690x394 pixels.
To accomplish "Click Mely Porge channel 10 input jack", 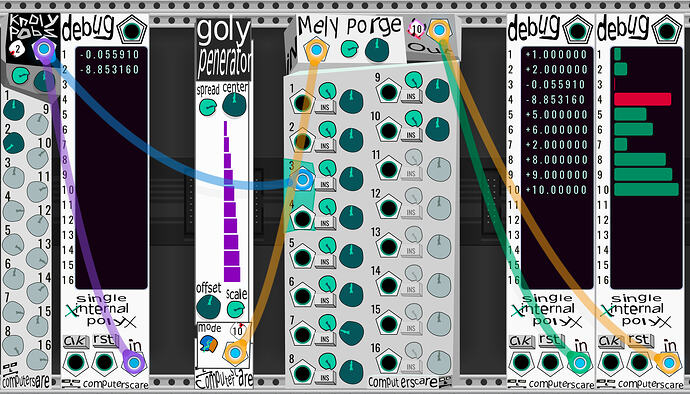I will [x=389, y=131].
